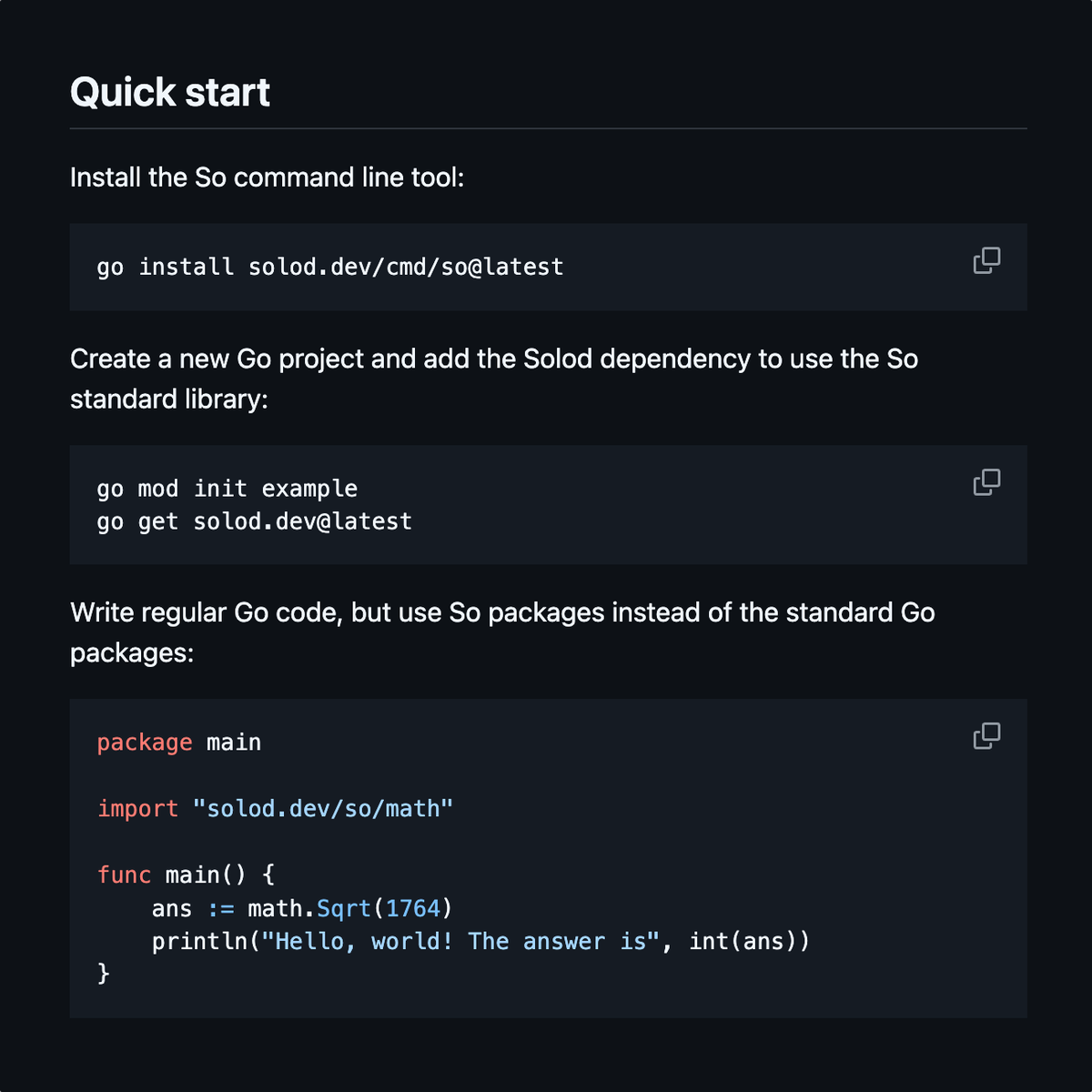
Task: Copy the go install command
Action: (x=986, y=260)
